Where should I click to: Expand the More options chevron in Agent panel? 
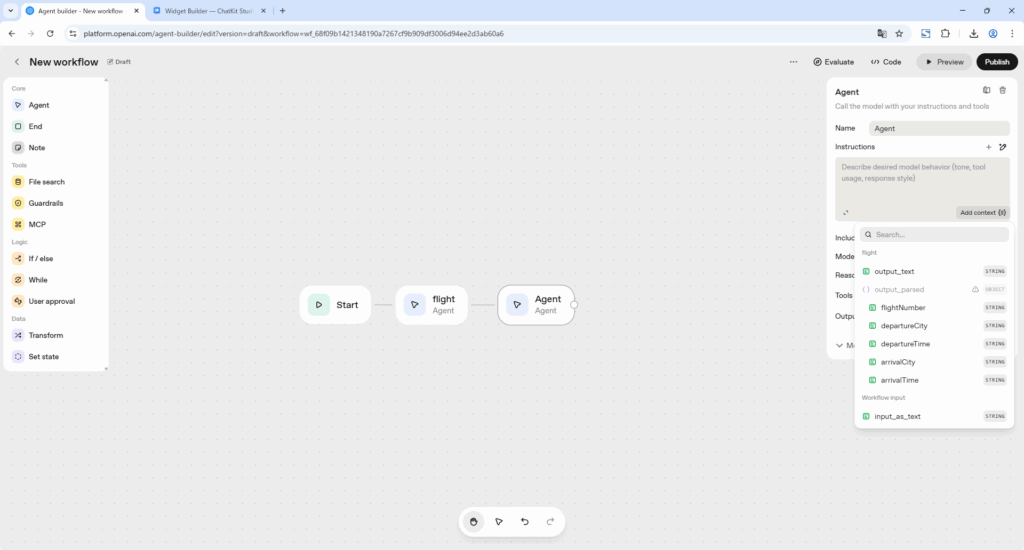[840, 345]
